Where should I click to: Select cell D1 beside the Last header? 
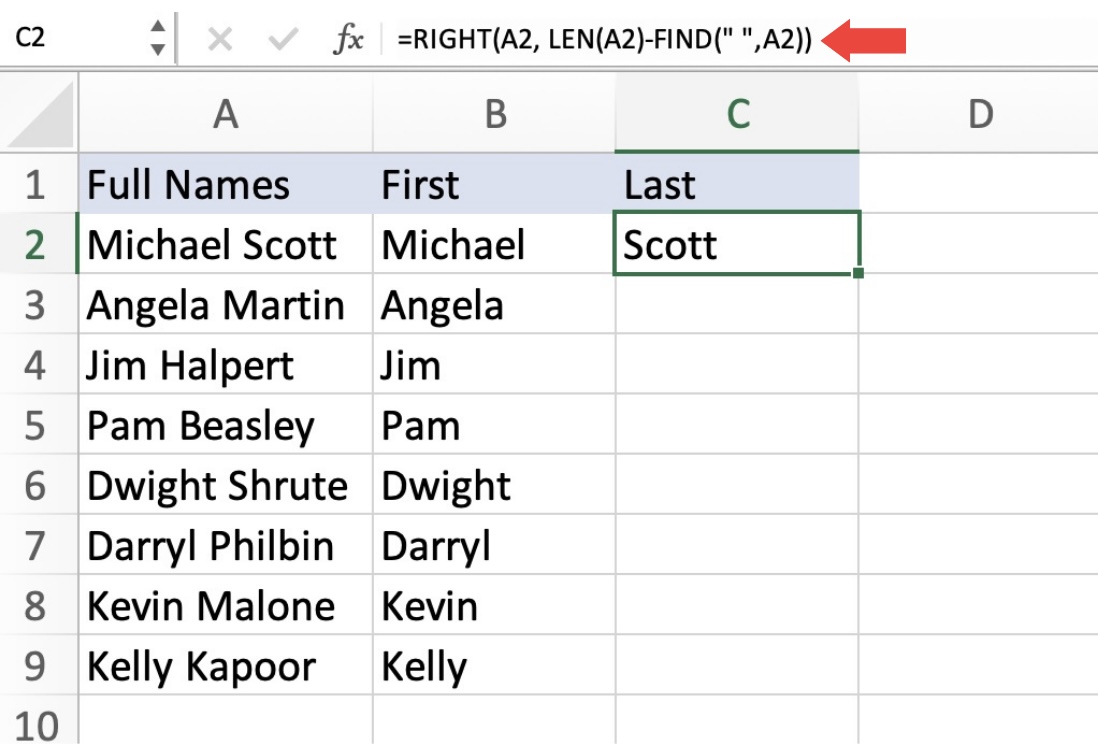979,184
